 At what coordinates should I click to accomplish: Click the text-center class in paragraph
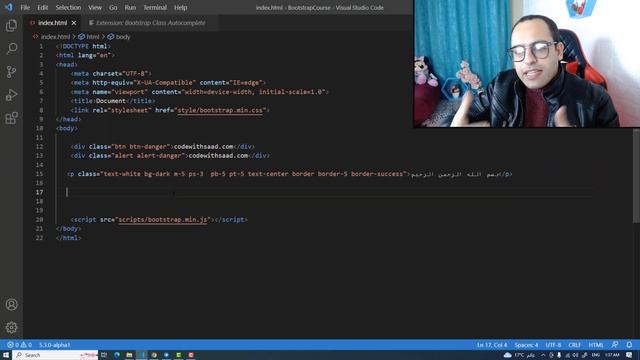click(x=268, y=174)
